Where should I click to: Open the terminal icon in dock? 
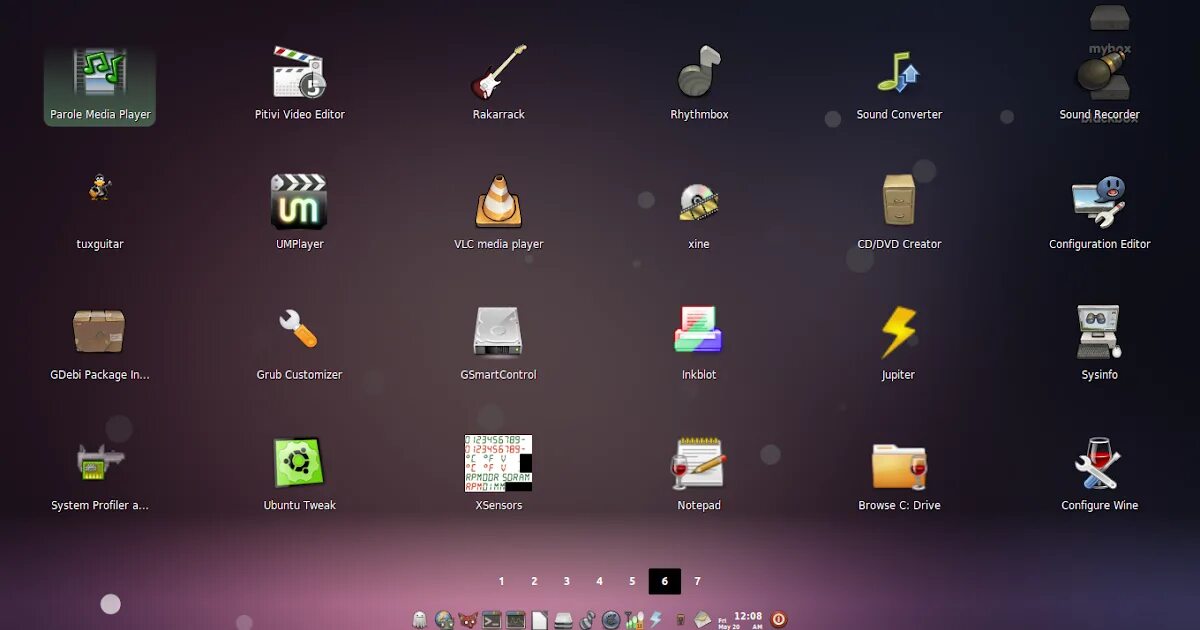tap(491, 620)
